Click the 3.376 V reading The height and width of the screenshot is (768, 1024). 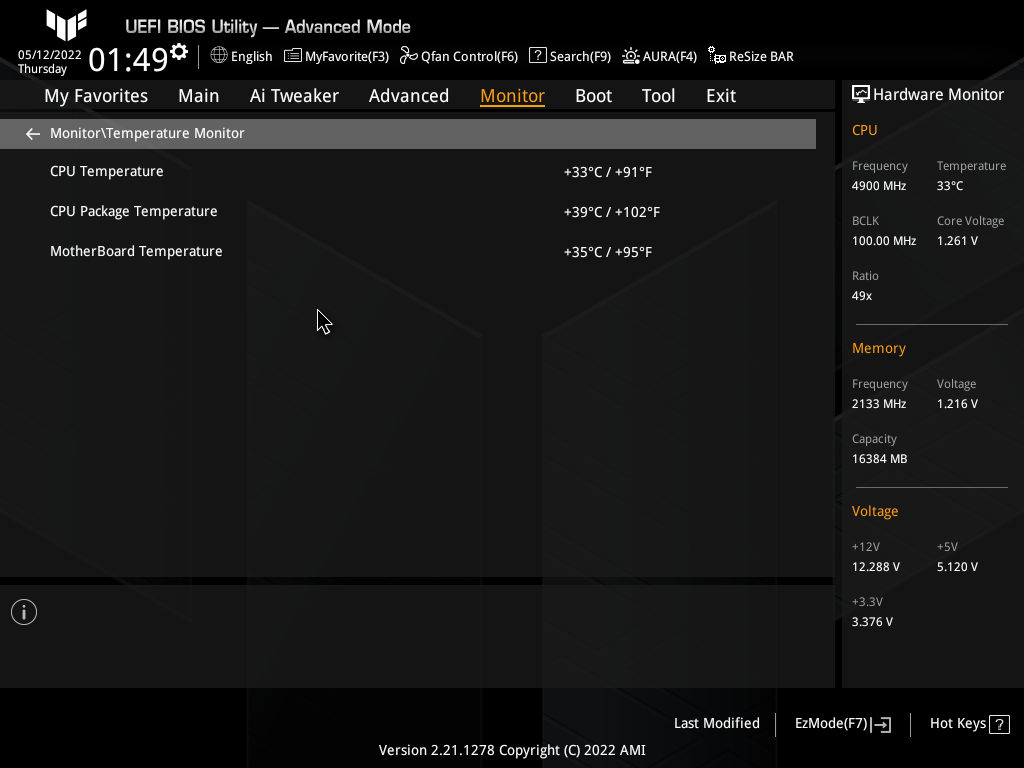pyautogui.click(x=872, y=622)
